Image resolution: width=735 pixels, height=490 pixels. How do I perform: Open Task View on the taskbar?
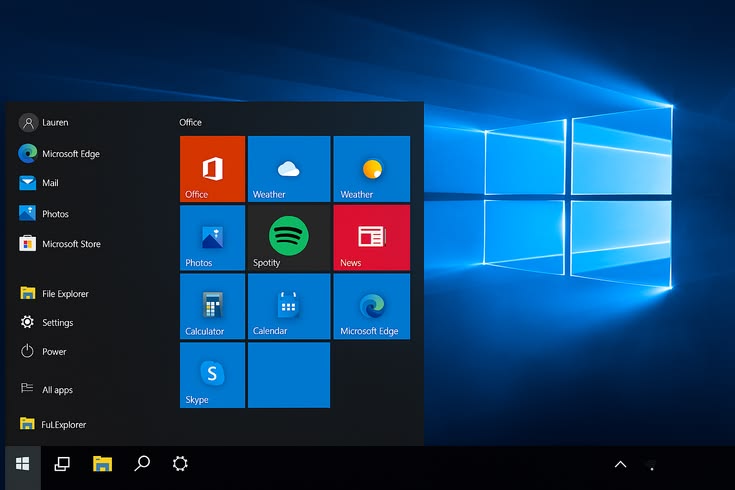pos(62,464)
